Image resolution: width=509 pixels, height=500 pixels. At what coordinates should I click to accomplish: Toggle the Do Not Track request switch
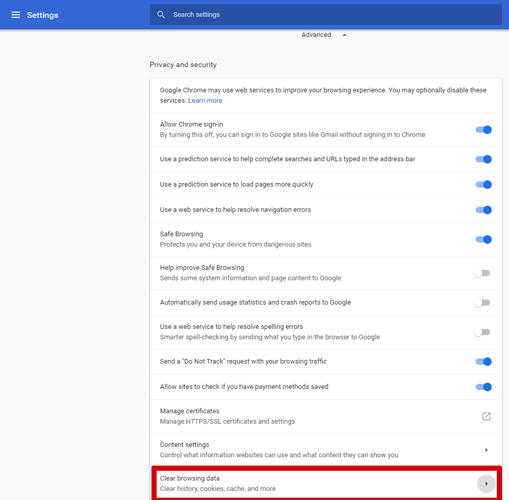click(484, 361)
